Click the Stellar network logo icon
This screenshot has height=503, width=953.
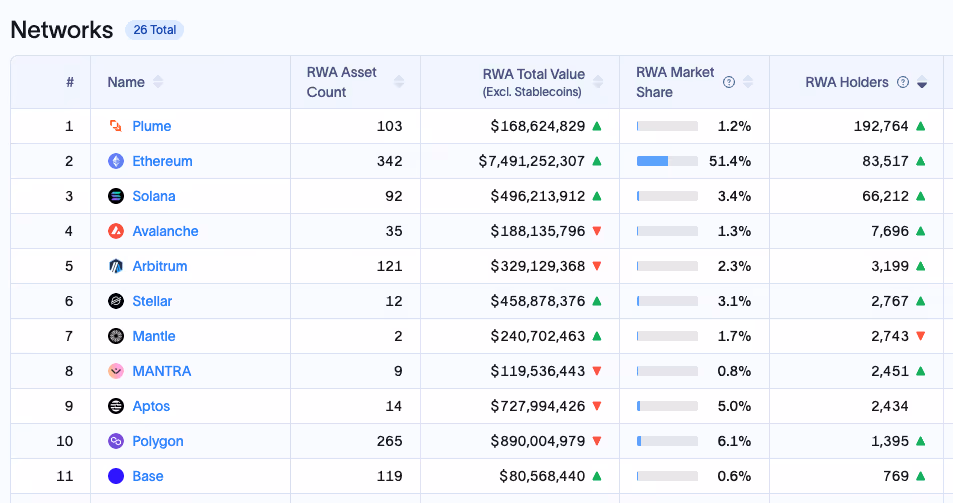115,301
